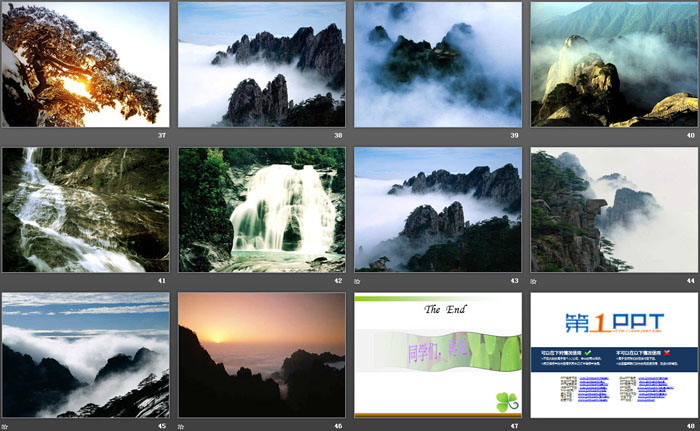Choose slide 40 showing the sunlit boulder
This screenshot has height=431, width=700.
tap(614, 64)
